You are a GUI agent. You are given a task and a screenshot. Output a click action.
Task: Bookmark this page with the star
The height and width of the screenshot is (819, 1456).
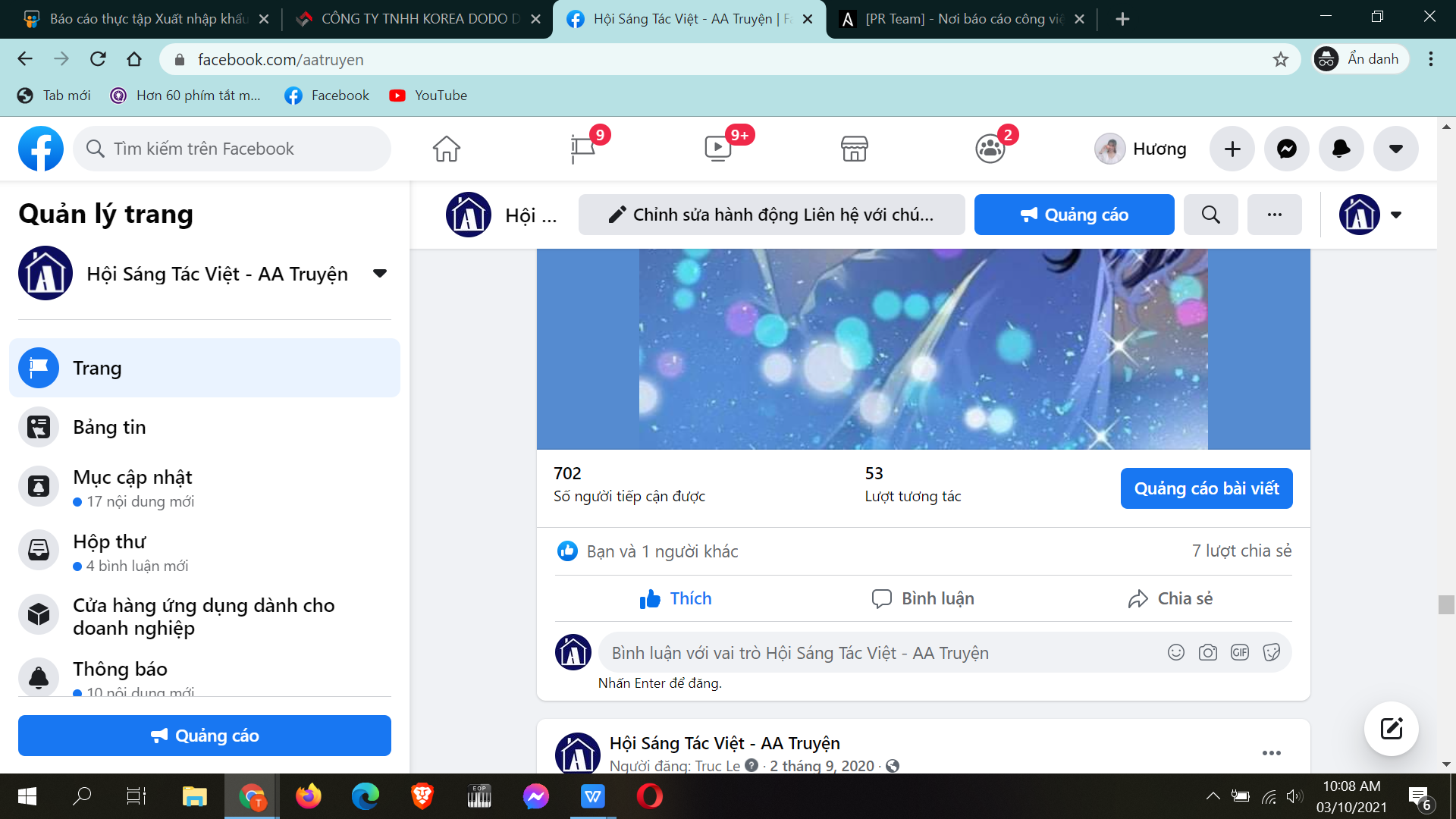pos(1281,59)
